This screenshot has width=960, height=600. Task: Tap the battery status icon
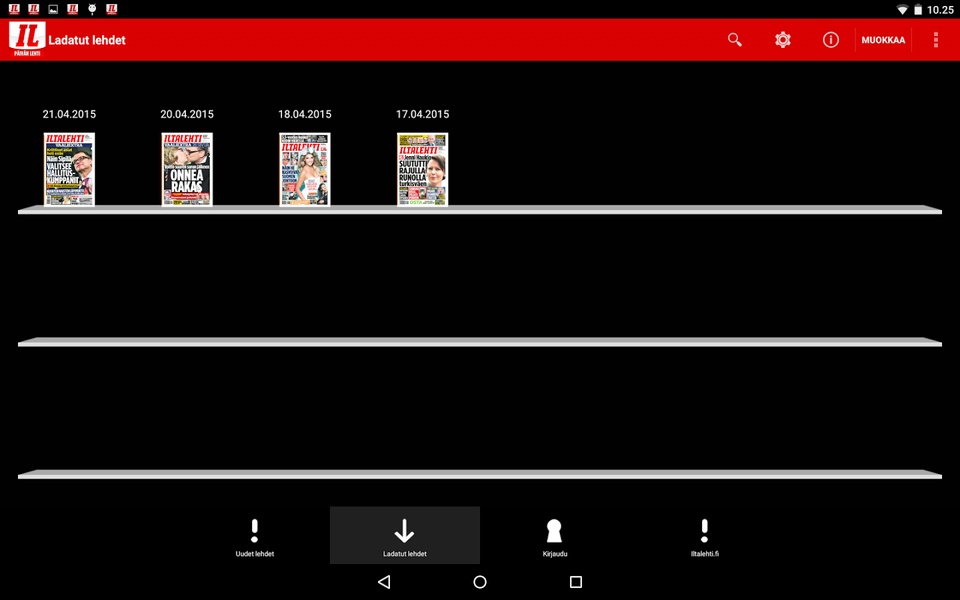click(918, 9)
